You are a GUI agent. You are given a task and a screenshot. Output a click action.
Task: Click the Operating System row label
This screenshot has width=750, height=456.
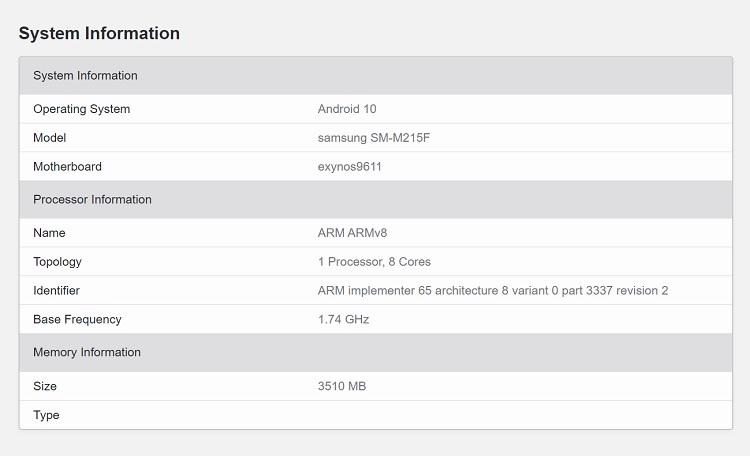(x=81, y=109)
